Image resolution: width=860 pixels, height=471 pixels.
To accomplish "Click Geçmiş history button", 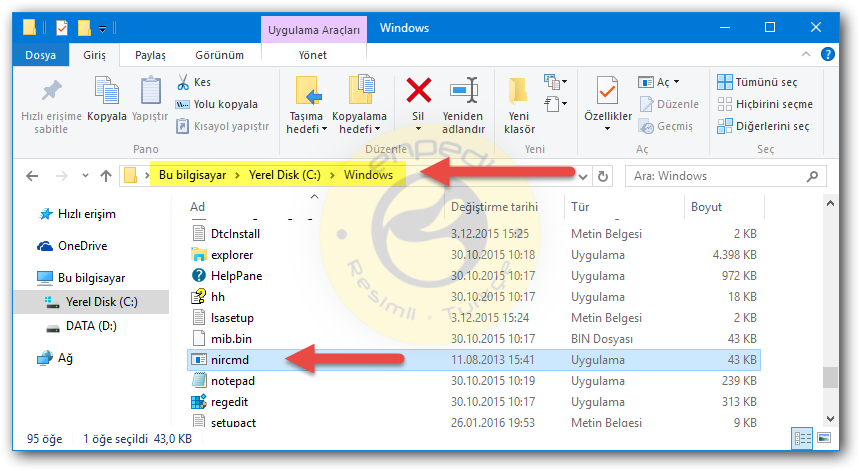I will tap(666, 126).
